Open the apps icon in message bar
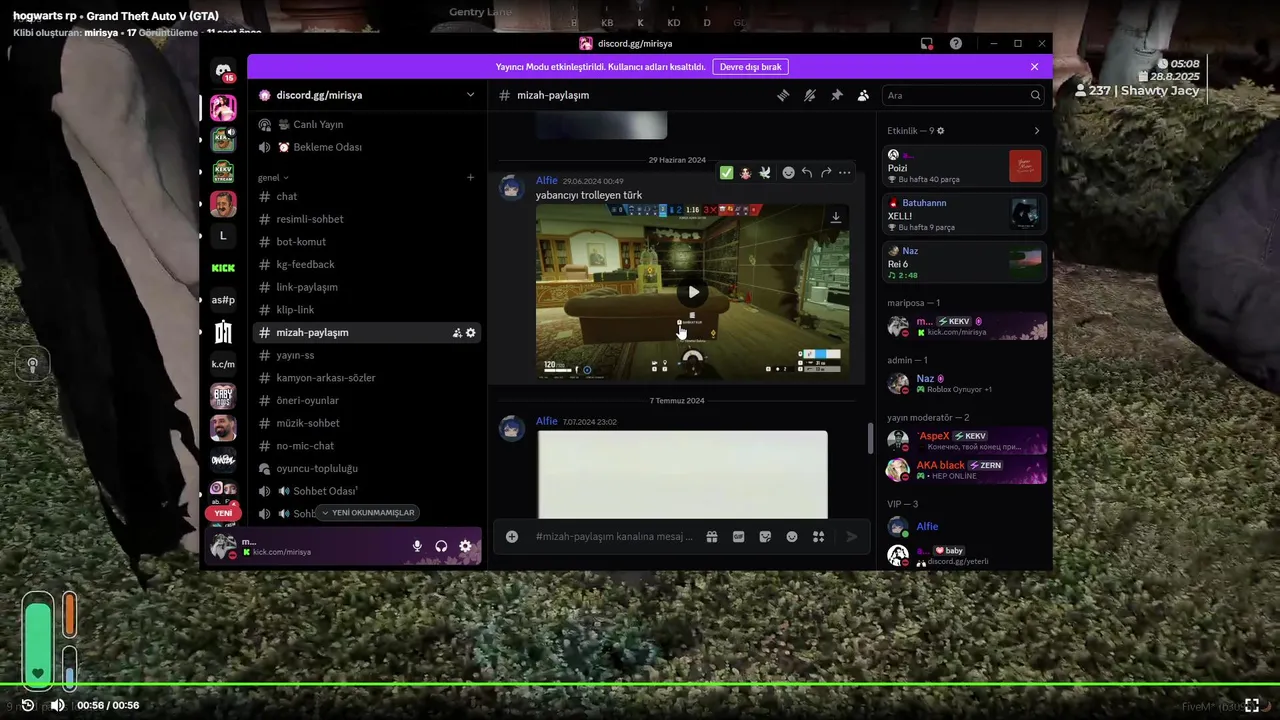The height and width of the screenshot is (720, 1280). pos(818,536)
